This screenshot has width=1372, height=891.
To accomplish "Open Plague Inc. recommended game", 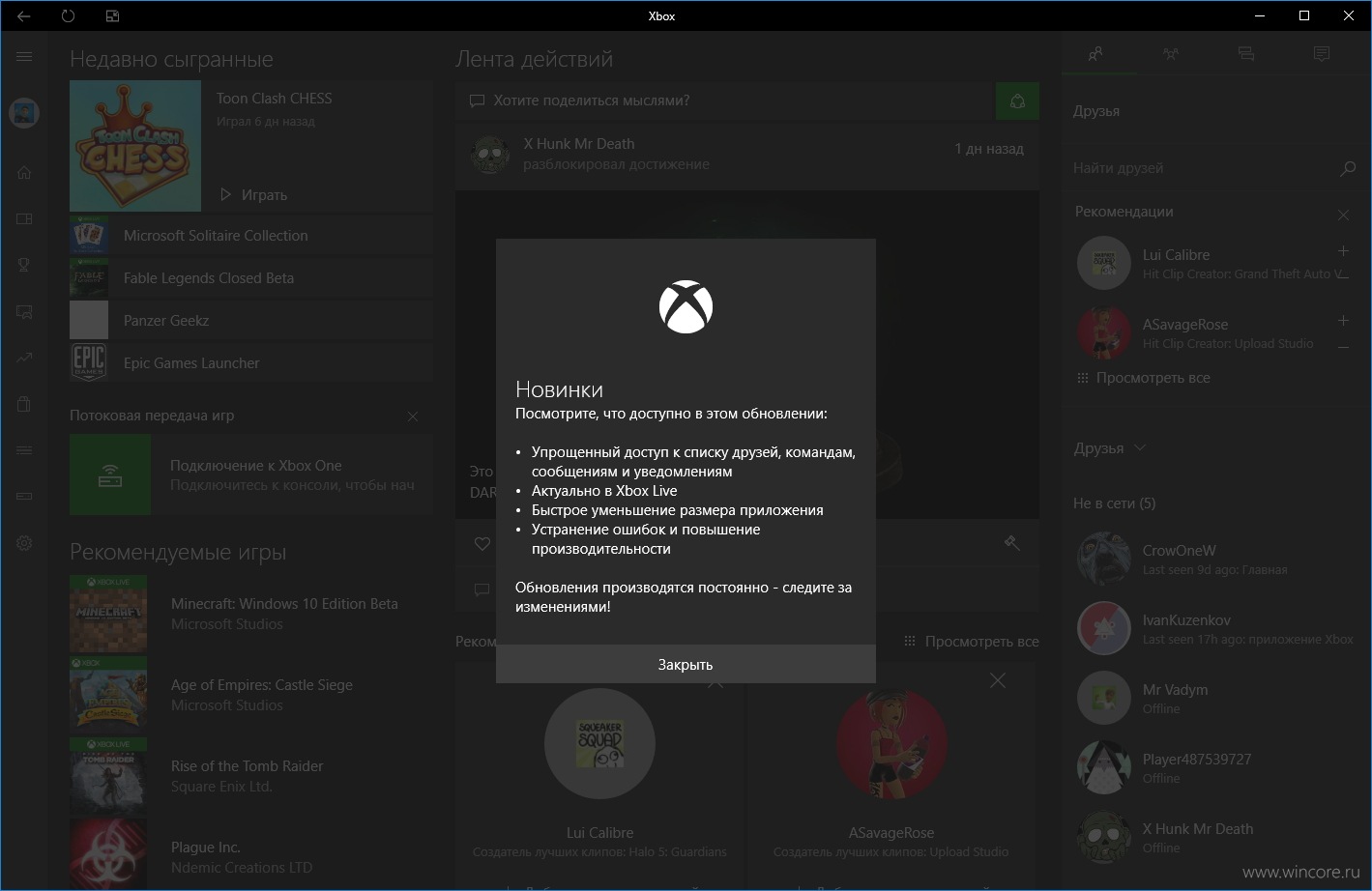I will [x=251, y=855].
